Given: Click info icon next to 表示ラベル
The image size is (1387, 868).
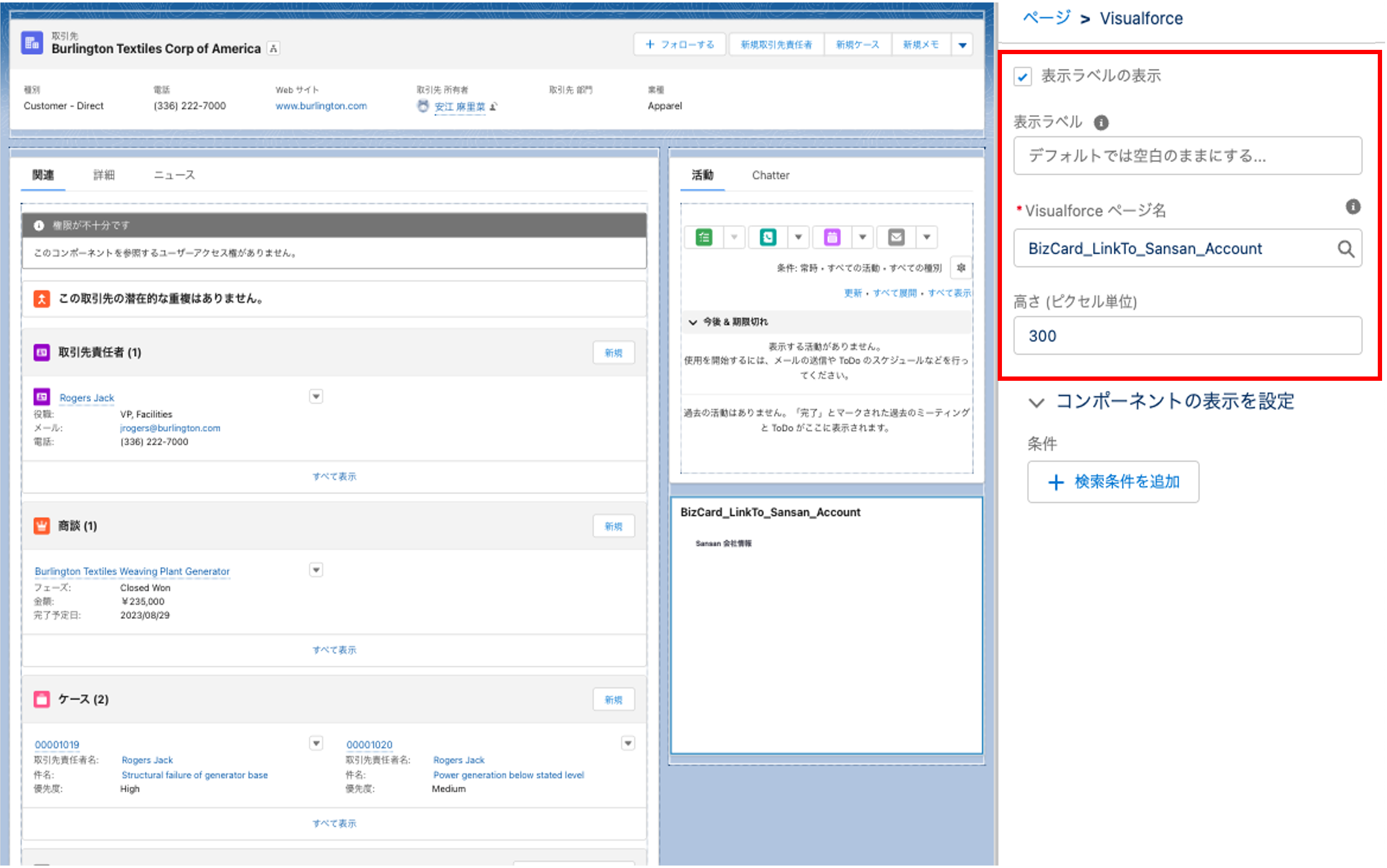Looking at the screenshot, I should [x=1101, y=122].
